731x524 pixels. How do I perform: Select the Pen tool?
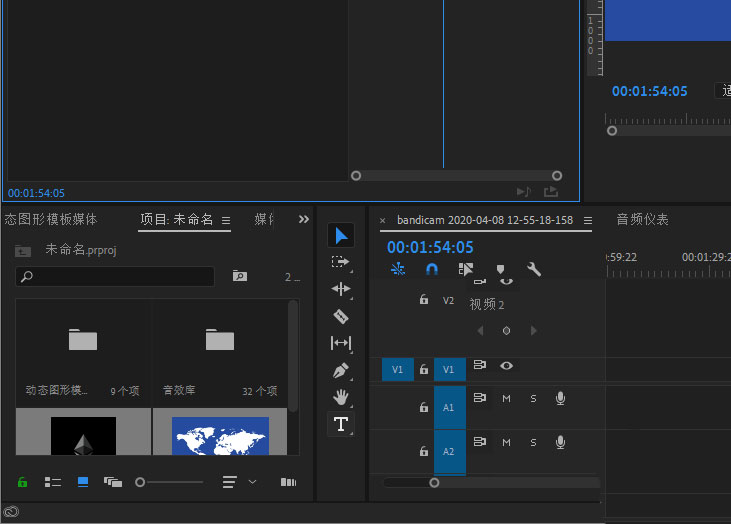pyautogui.click(x=341, y=370)
